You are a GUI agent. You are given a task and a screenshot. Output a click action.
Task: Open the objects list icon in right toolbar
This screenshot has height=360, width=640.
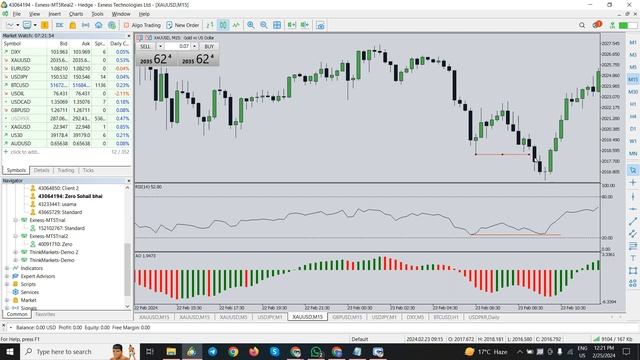click(x=633, y=283)
